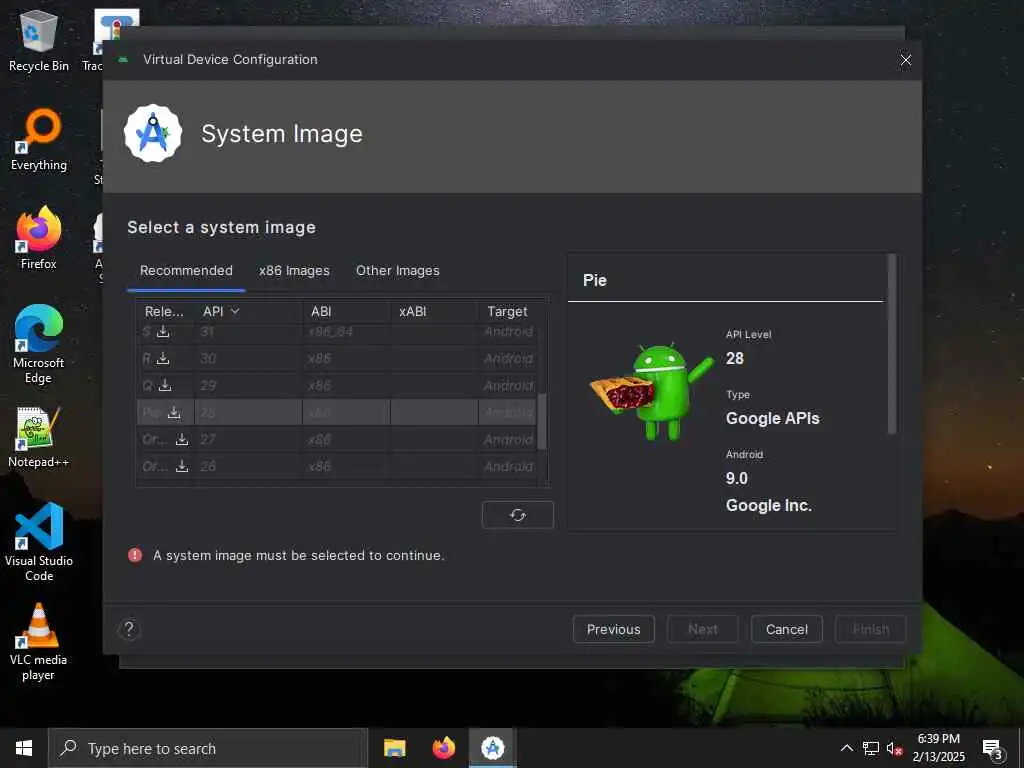Image resolution: width=1024 pixels, height=768 pixels.
Task: Open Notepad++ desktop shortcut
Action: [x=39, y=438]
